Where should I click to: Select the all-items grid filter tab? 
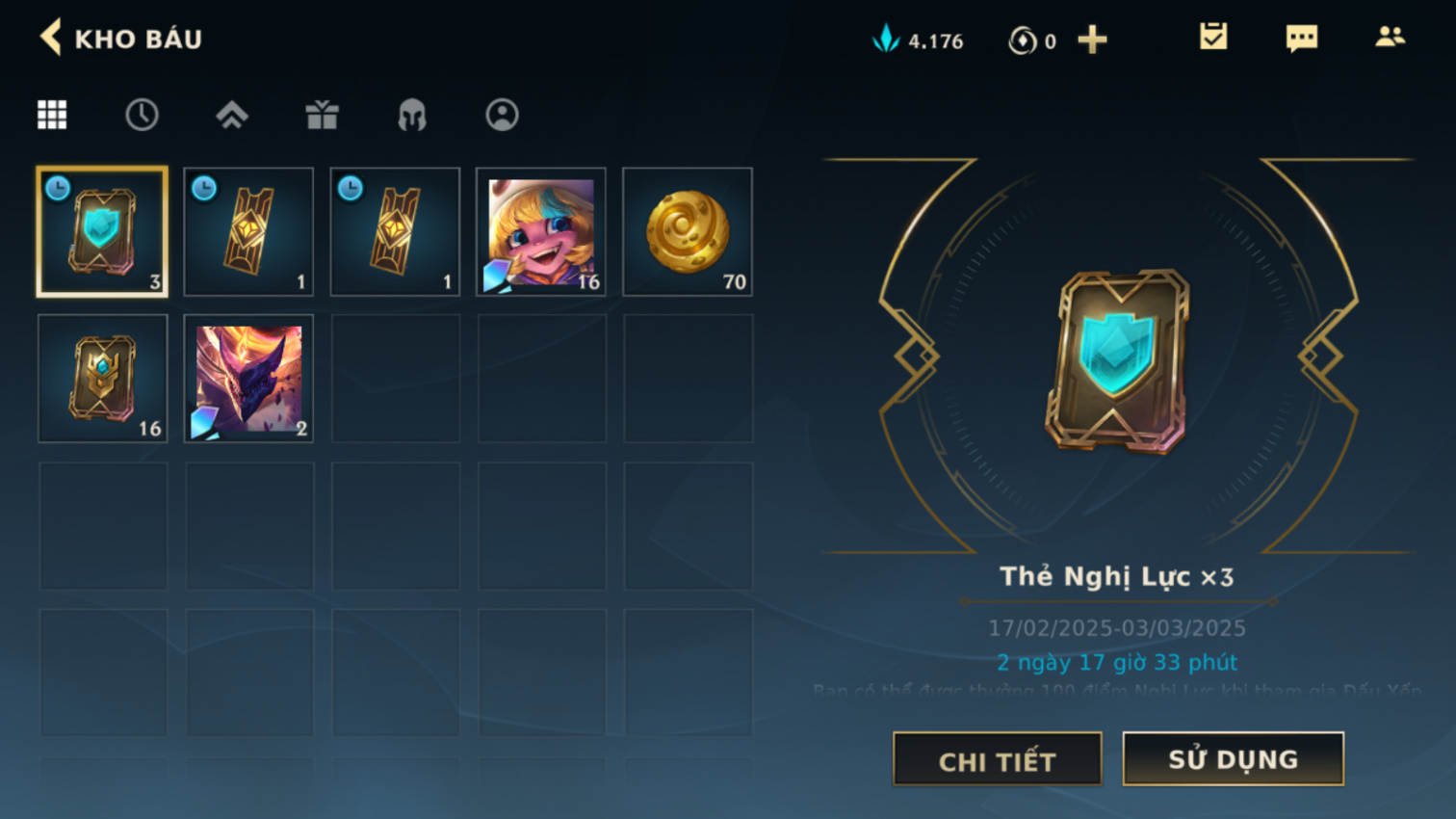pos(52,115)
